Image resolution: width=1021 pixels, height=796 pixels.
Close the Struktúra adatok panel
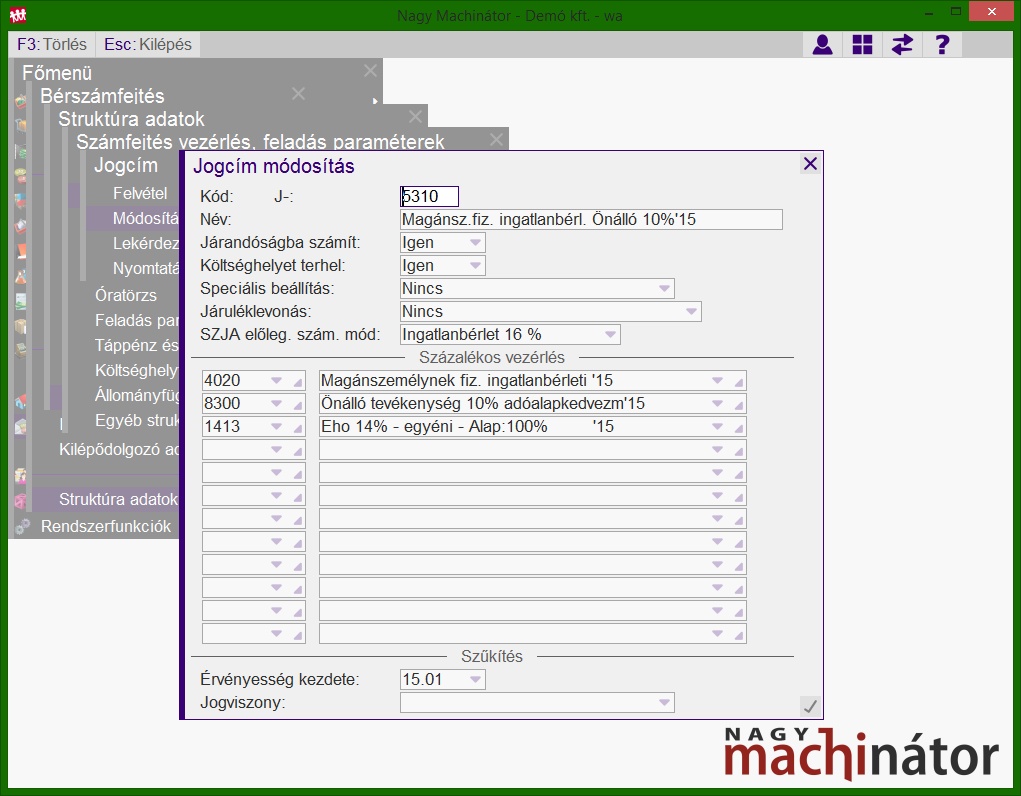tap(415, 117)
